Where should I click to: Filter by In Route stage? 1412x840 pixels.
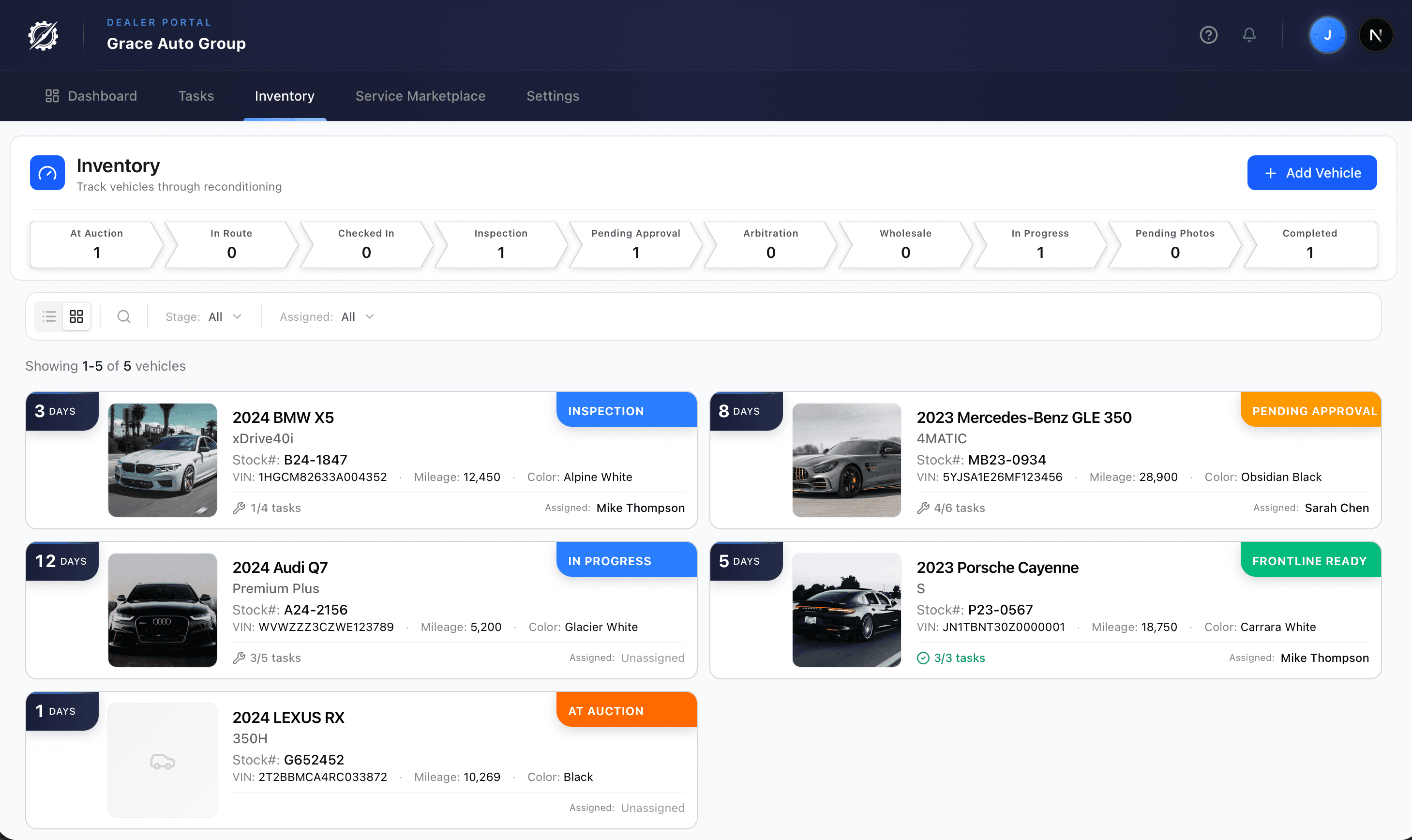(231, 244)
